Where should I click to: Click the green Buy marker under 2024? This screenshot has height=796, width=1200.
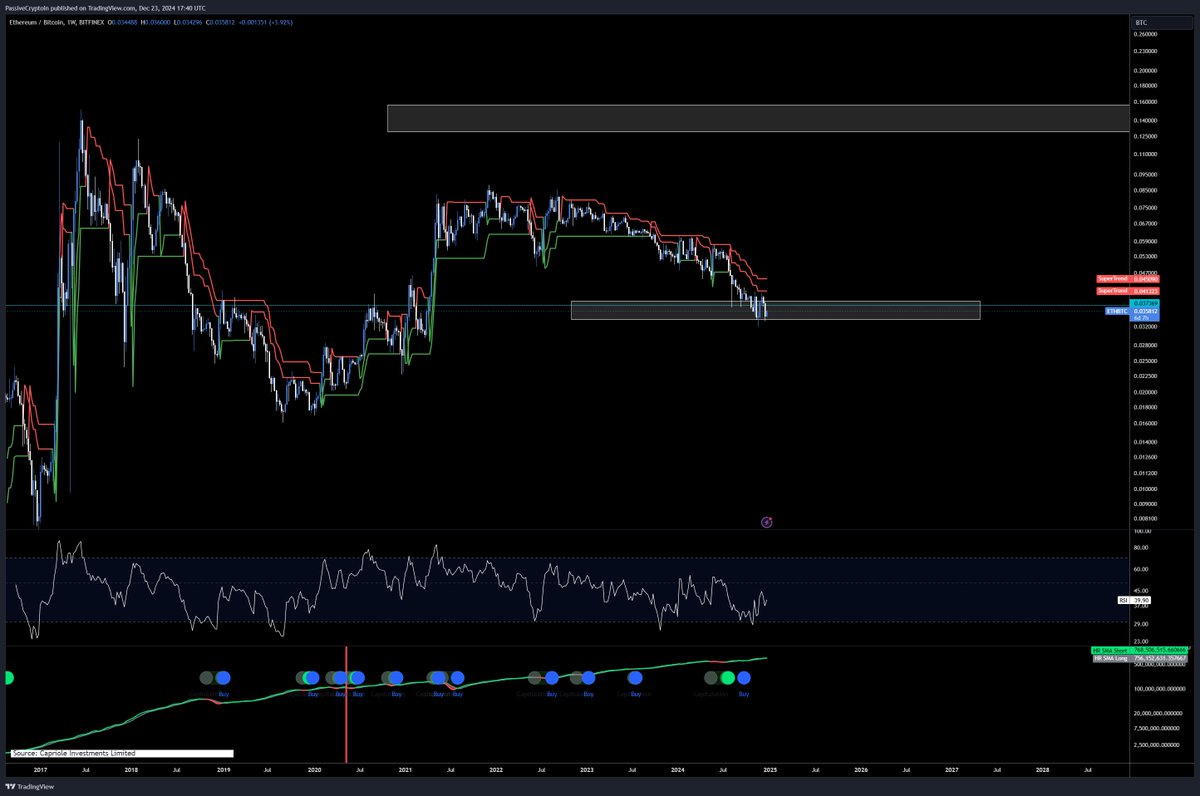point(728,678)
